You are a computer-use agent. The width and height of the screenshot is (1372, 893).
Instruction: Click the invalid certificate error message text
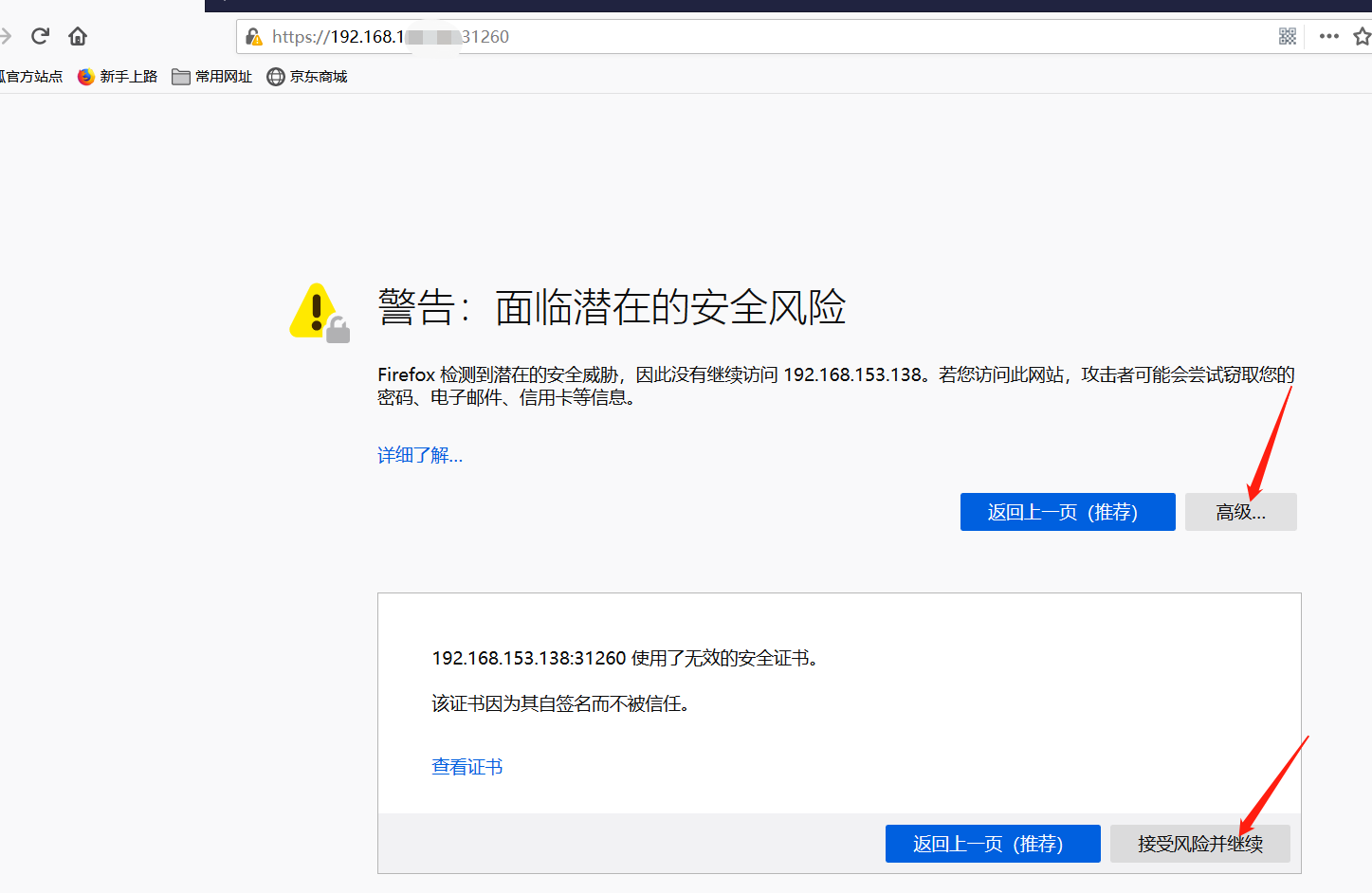pyautogui.click(x=627, y=658)
